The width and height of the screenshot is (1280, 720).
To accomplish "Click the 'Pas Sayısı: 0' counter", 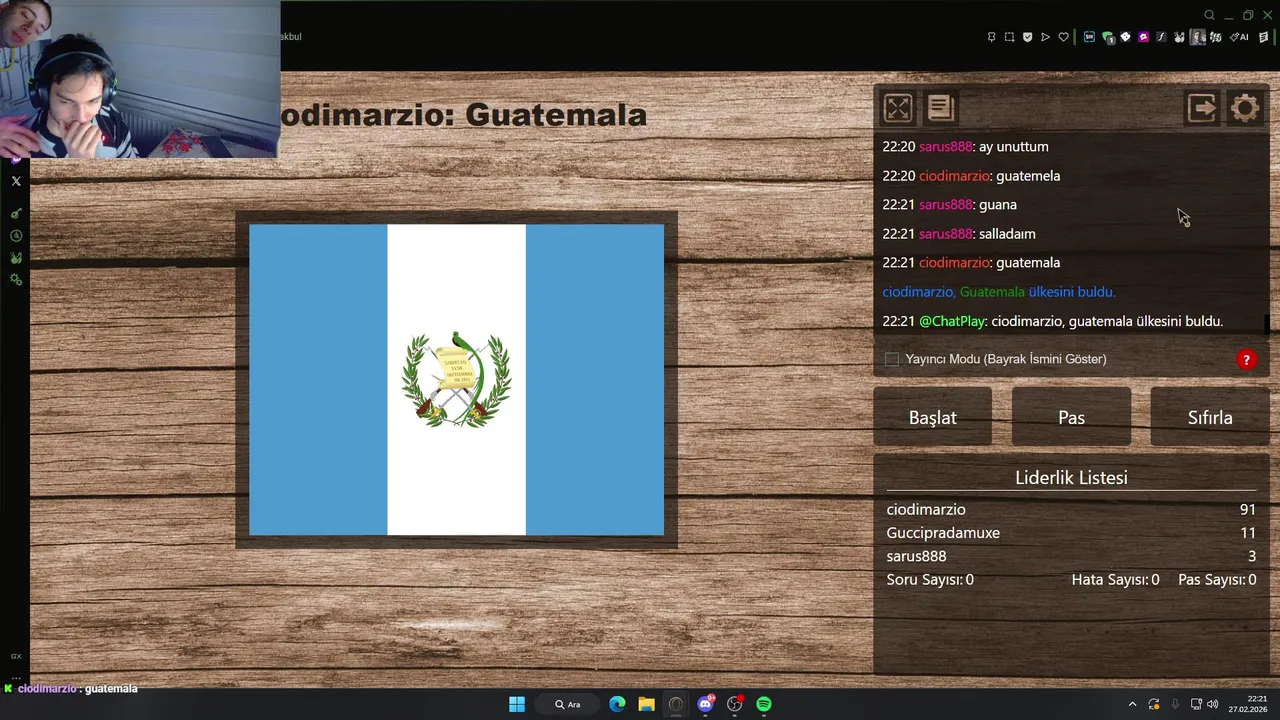I will [1217, 579].
